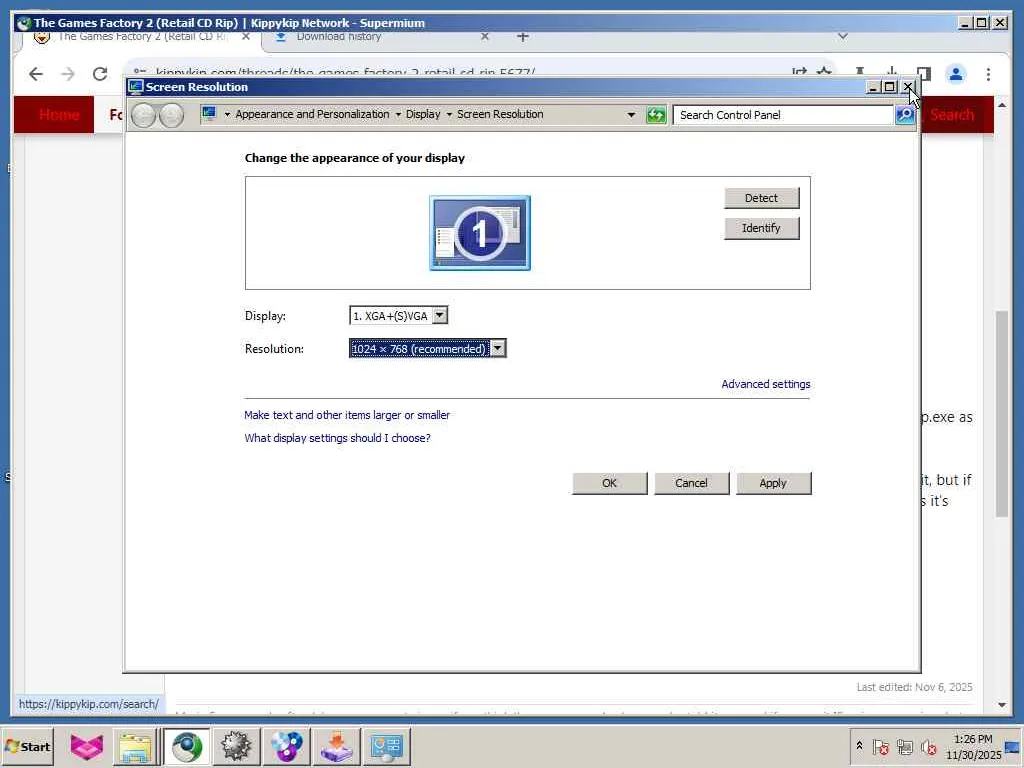The height and width of the screenshot is (768, 1024).
Task: Click browser forward arrow
Action: pos(68,74)
